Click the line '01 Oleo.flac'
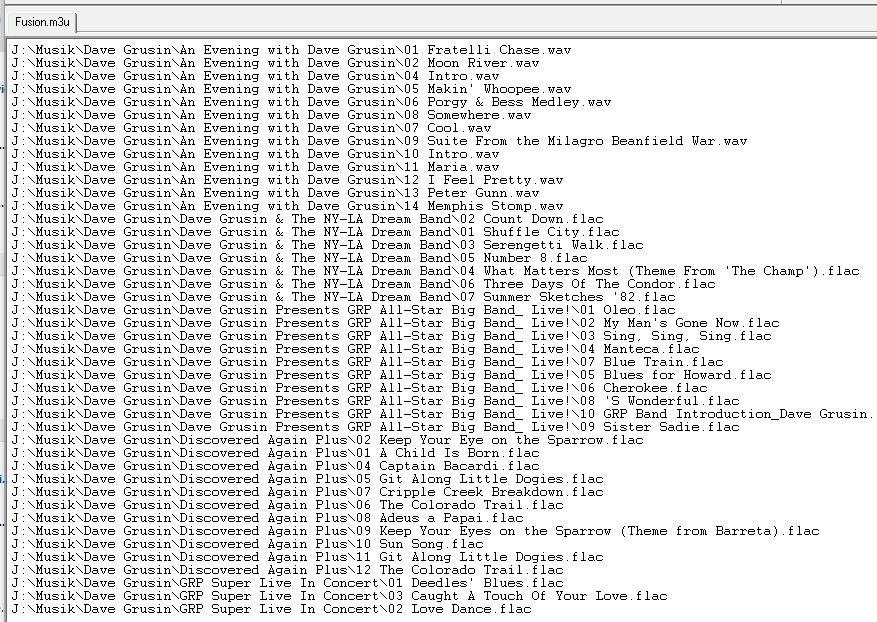 click(x=343, y=310)
